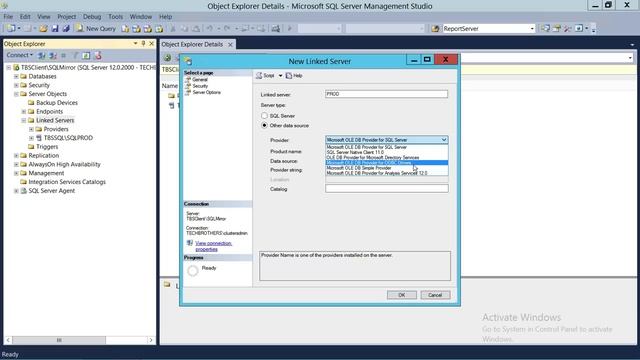
Task: Open the File menu
Action: point(8,17)
